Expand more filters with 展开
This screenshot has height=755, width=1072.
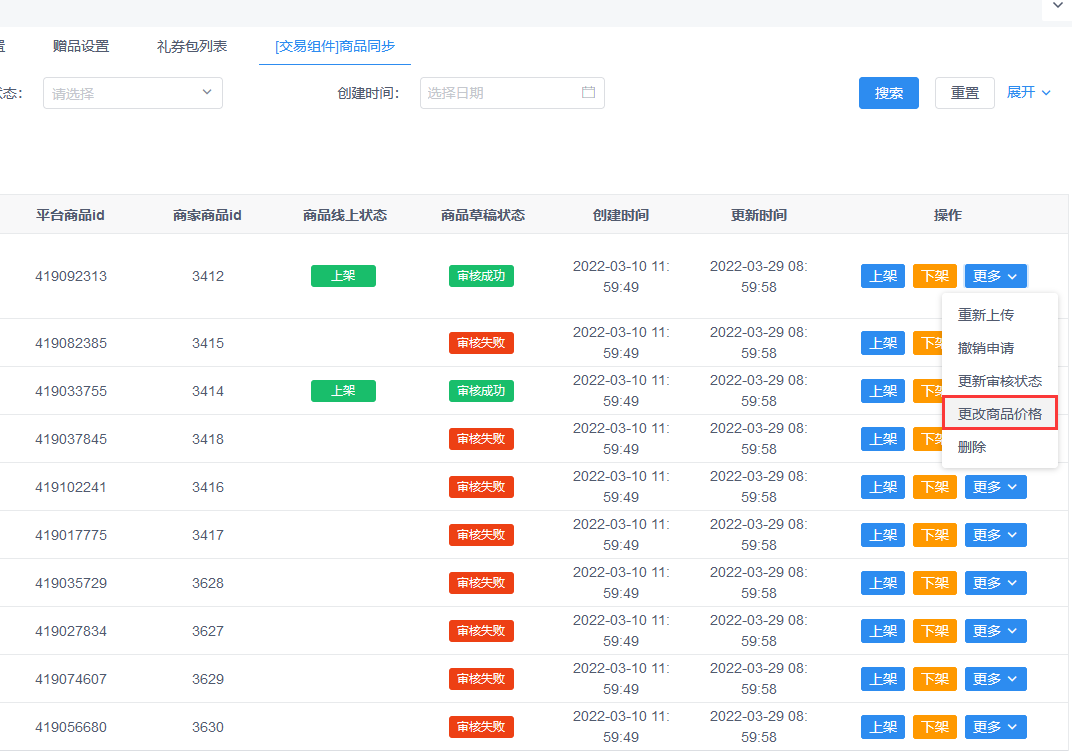coord(1028,92)
